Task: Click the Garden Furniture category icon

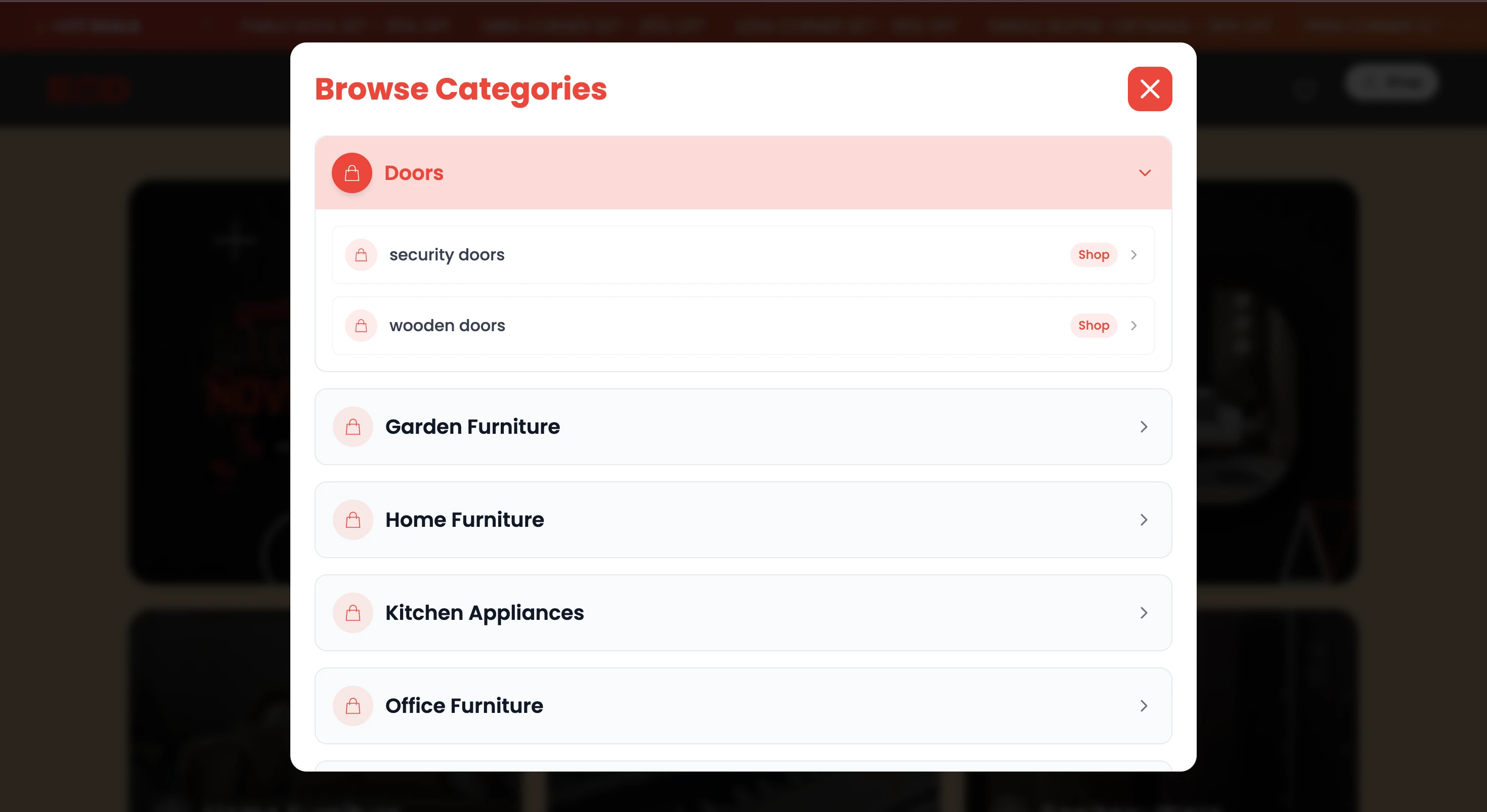Action: [x=353, y=427]
